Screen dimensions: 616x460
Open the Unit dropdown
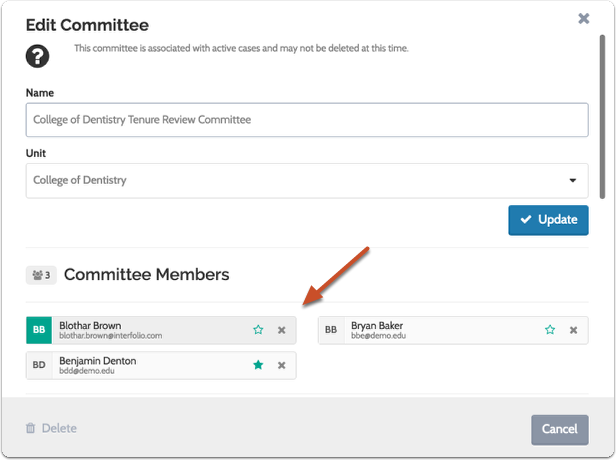click(300, 181)
